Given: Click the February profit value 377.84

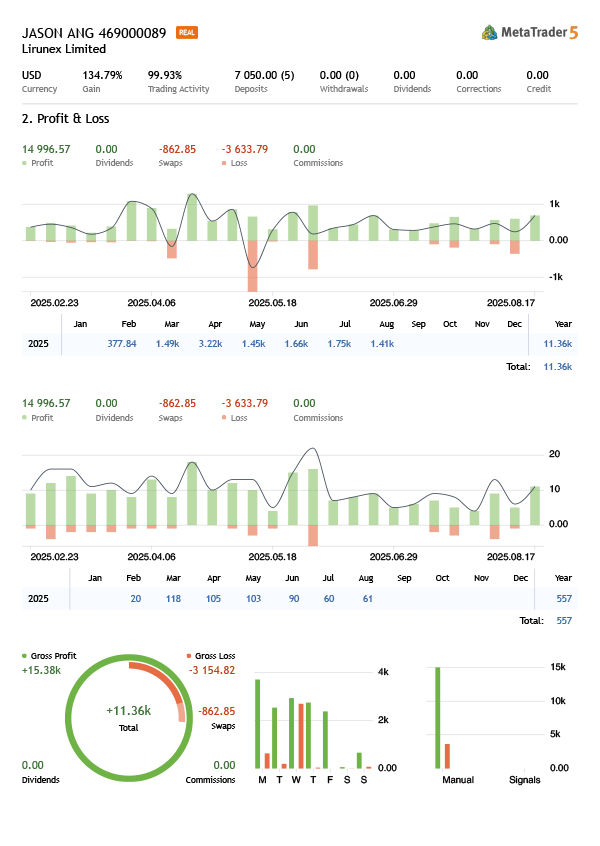Looking at the screenshot, I should tap(121, 344).
